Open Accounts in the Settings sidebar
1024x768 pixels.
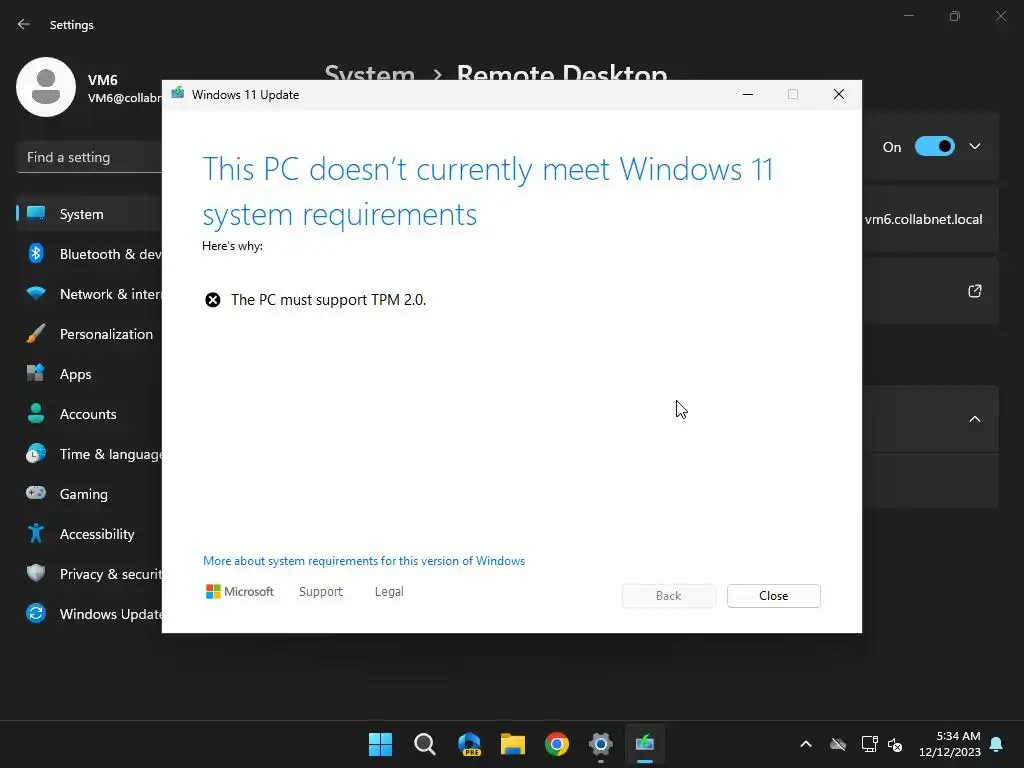(89, 414)
